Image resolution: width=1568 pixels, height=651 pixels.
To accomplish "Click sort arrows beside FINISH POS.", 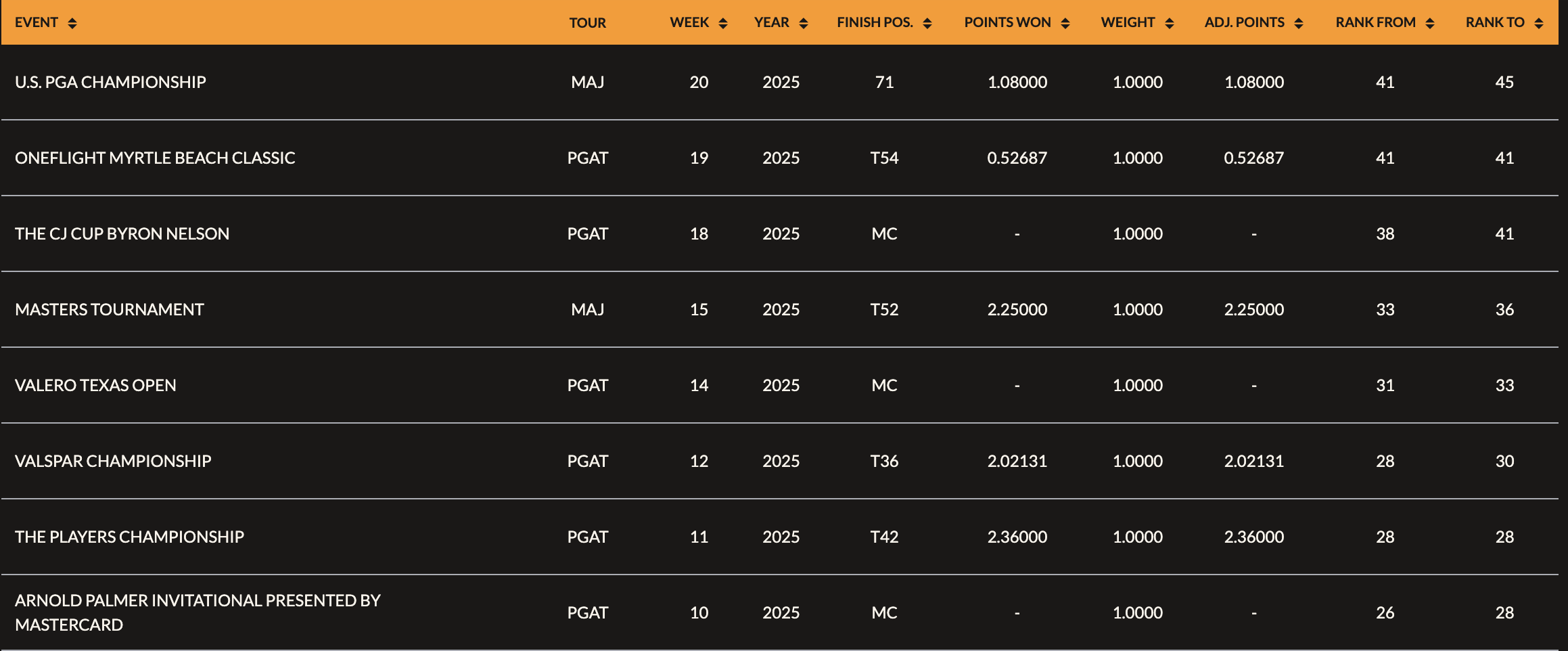I will pos(927,23).
